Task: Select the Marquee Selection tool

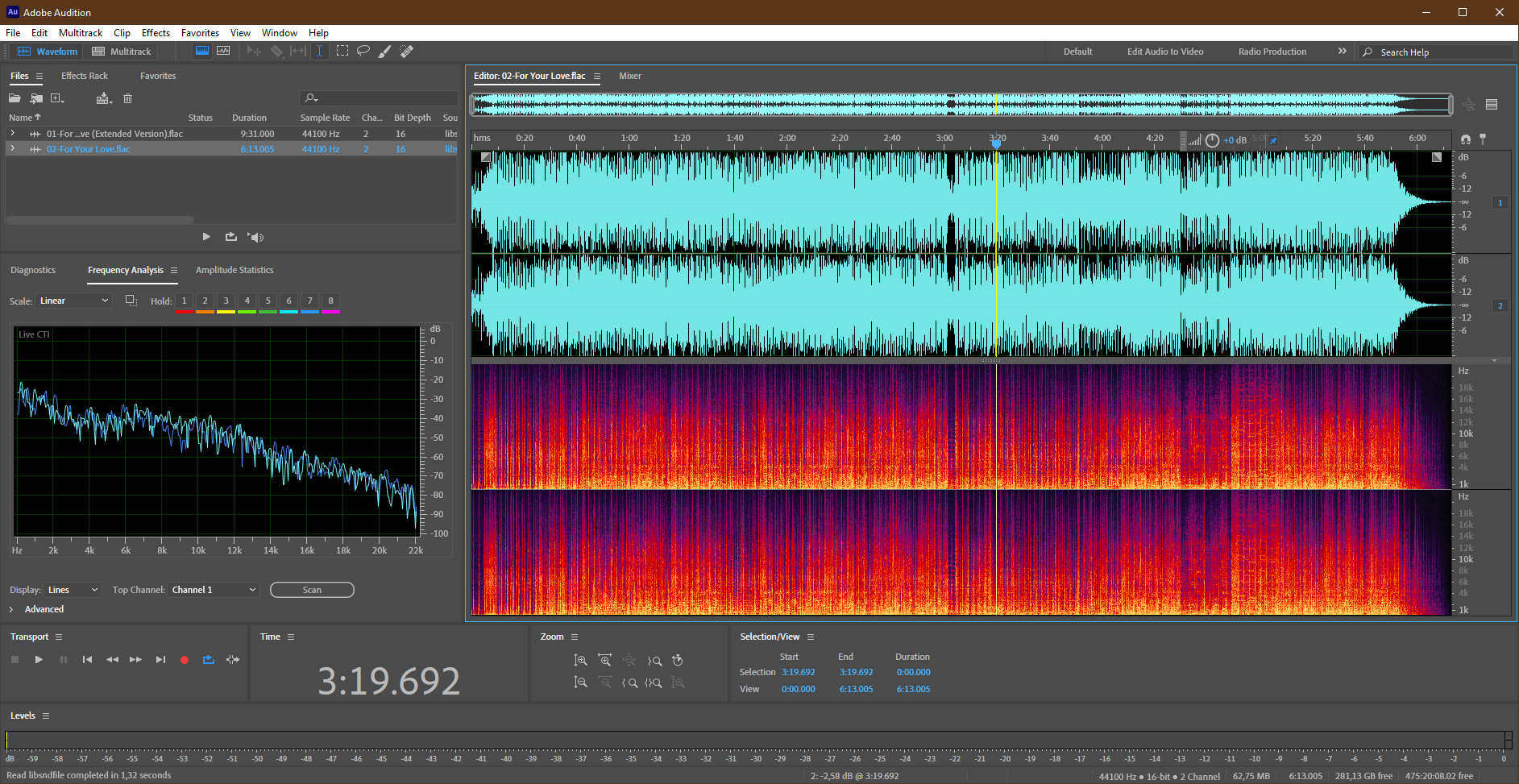Action: pos(342,51)
